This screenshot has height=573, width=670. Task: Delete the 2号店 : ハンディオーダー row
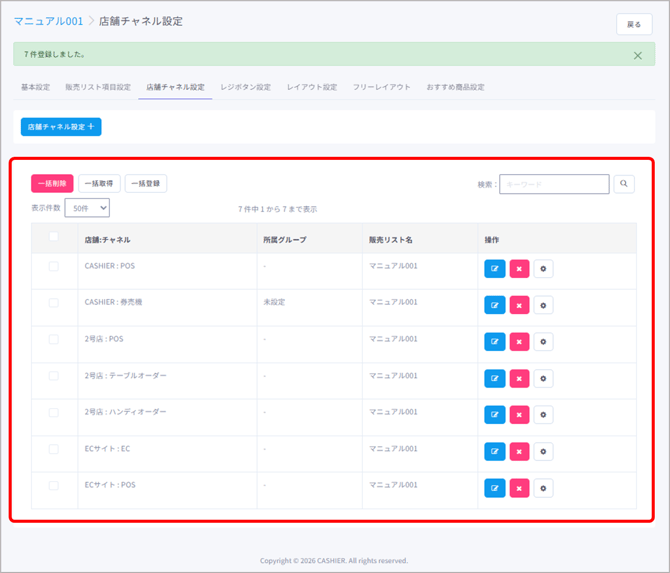[519, 414]
